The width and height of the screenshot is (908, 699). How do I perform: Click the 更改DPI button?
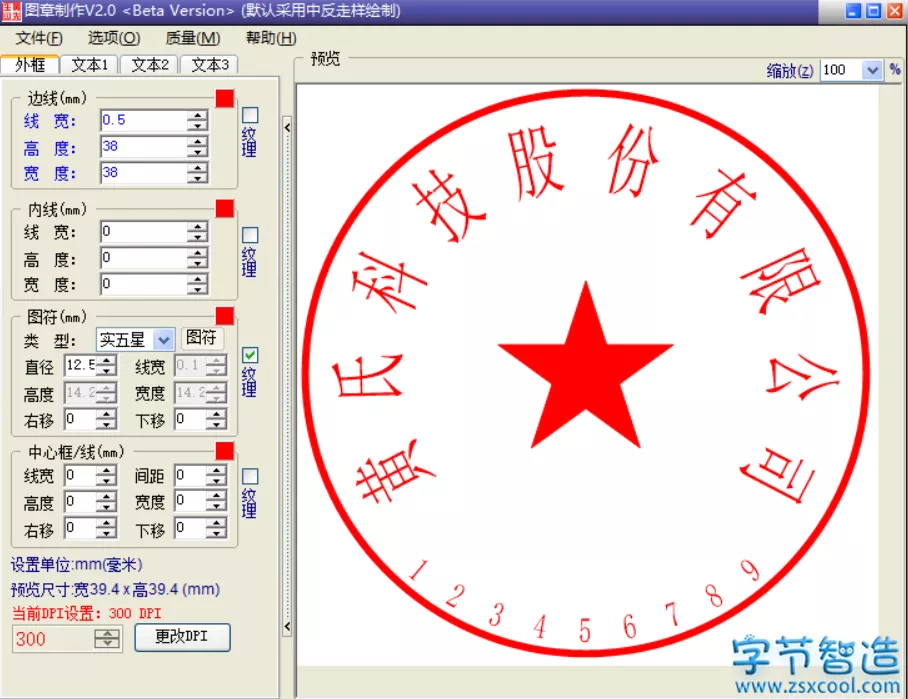[x=182, y=637]
